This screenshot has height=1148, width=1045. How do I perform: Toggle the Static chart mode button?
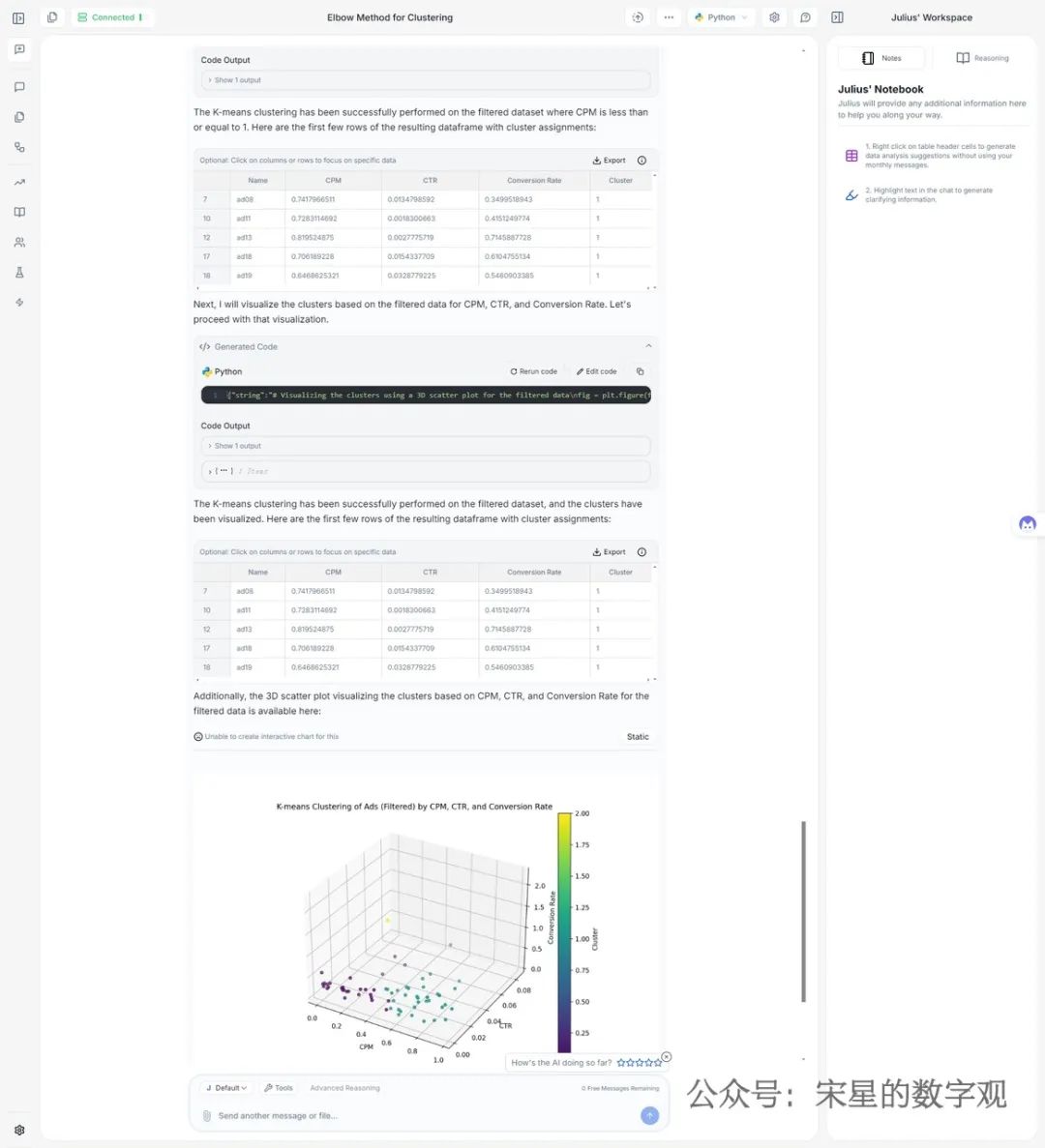point(638,737)
